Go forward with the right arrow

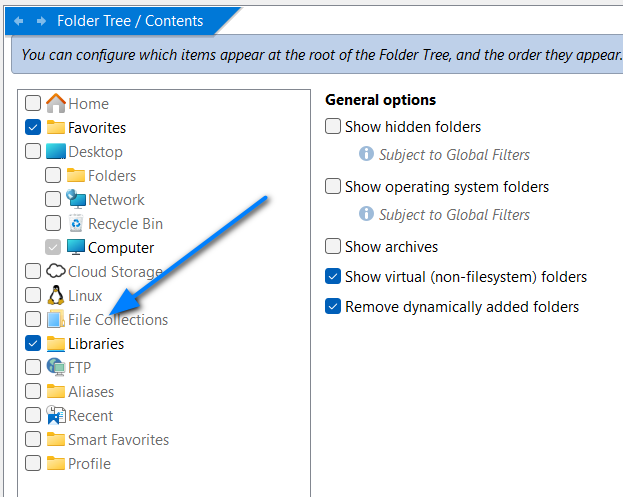click(x=41, y=21)
